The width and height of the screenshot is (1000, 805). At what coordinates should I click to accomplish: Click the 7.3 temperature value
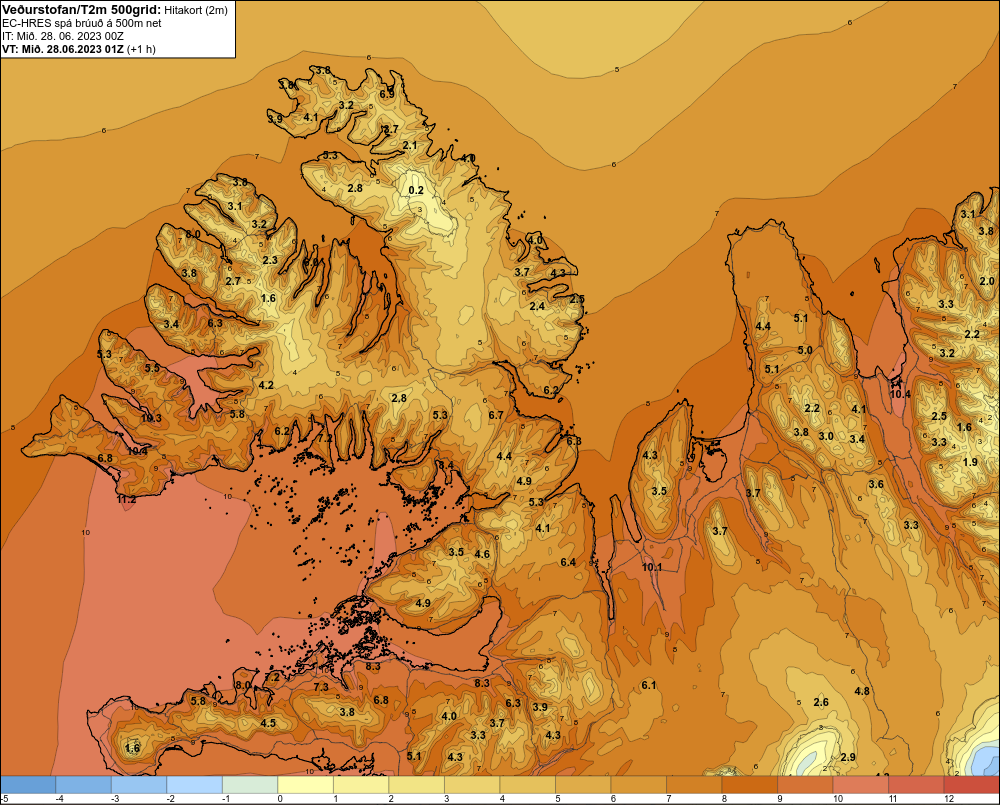point(321,687)
